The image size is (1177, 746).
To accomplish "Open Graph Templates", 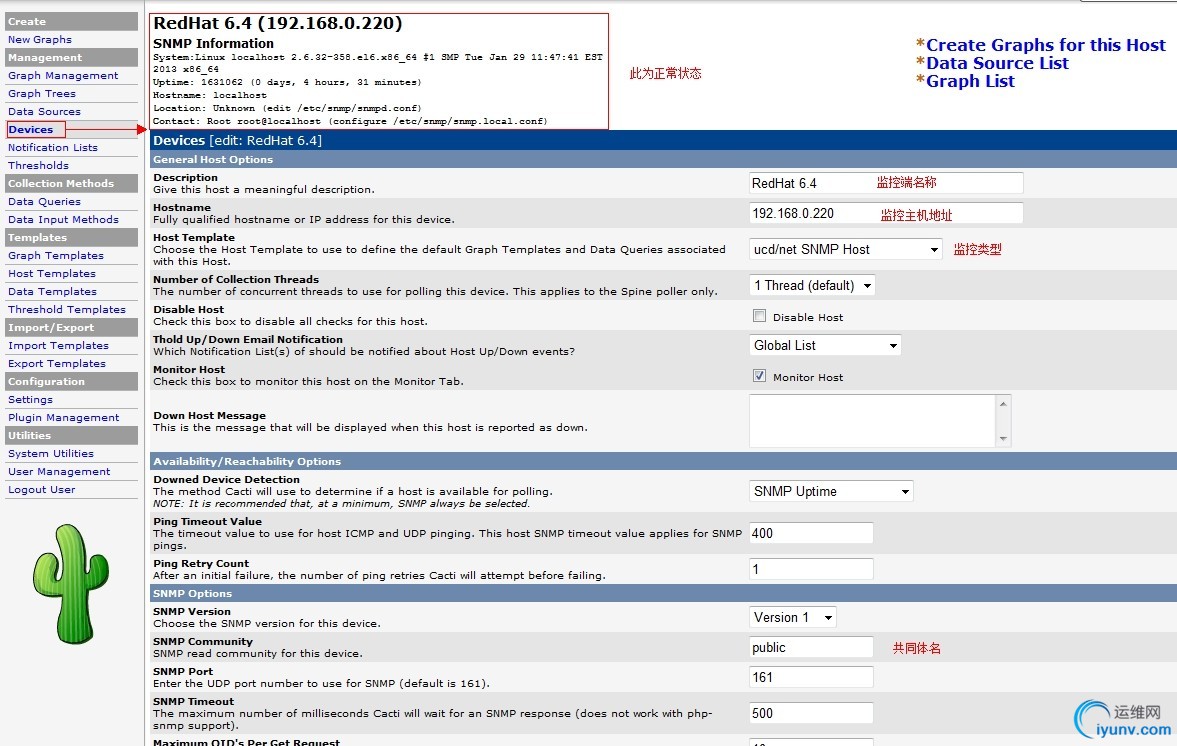I will [x=56, y=255].
